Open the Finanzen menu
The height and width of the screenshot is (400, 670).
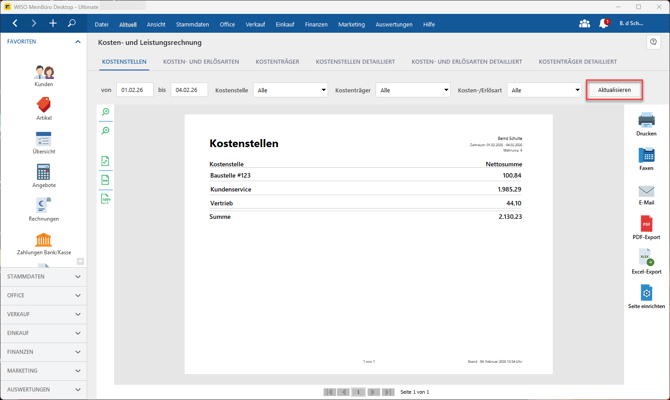[x=316, y=24]
